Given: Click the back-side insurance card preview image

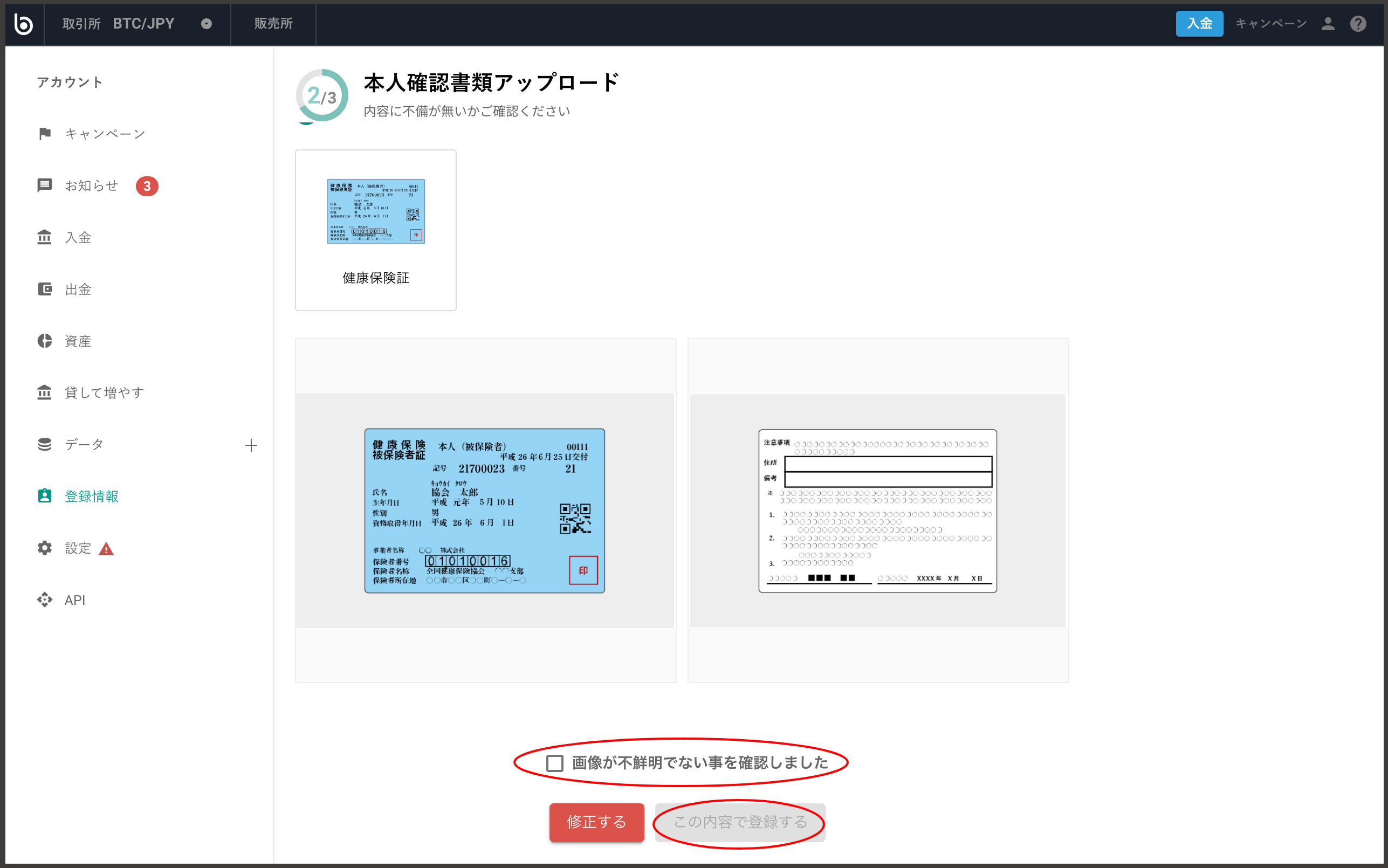Looking at the screenshot, I should pyautogui.click(x=878, y=511).
